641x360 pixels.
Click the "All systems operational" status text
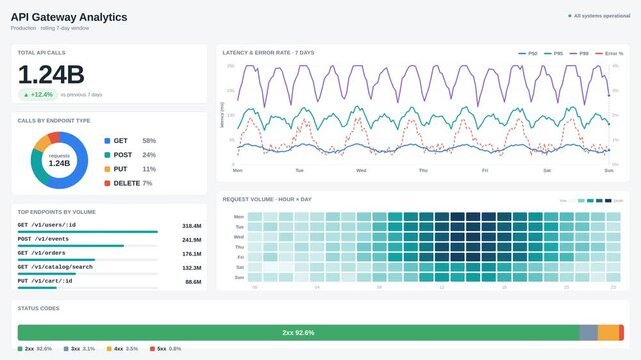(x=602, y=16)
